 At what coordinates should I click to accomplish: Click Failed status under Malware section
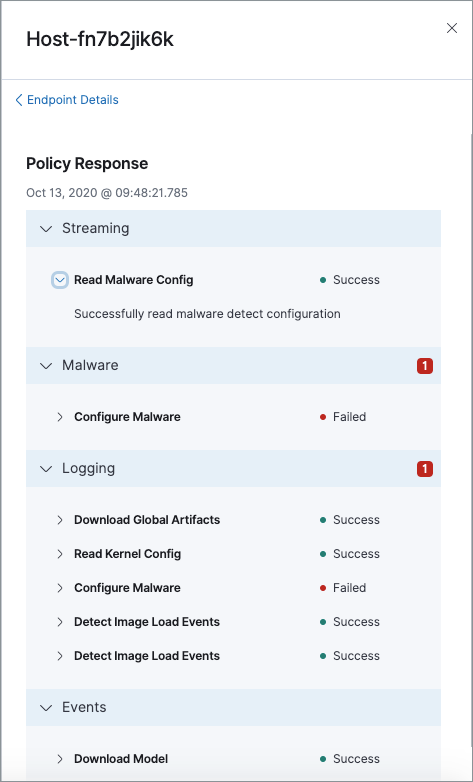point(343,416)
